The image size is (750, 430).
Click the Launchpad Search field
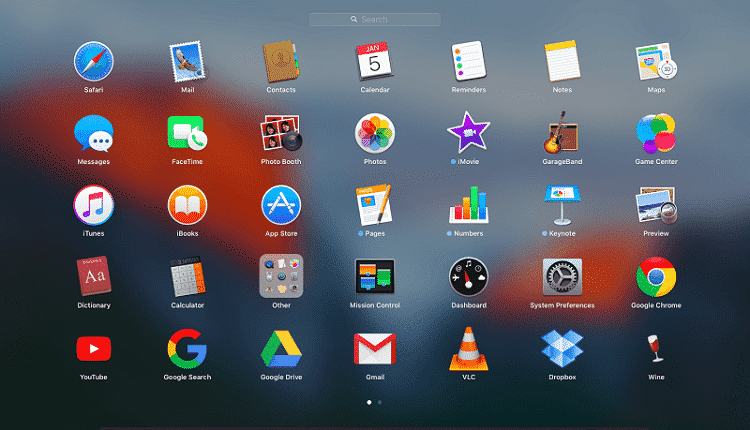[x=375, y=19]
